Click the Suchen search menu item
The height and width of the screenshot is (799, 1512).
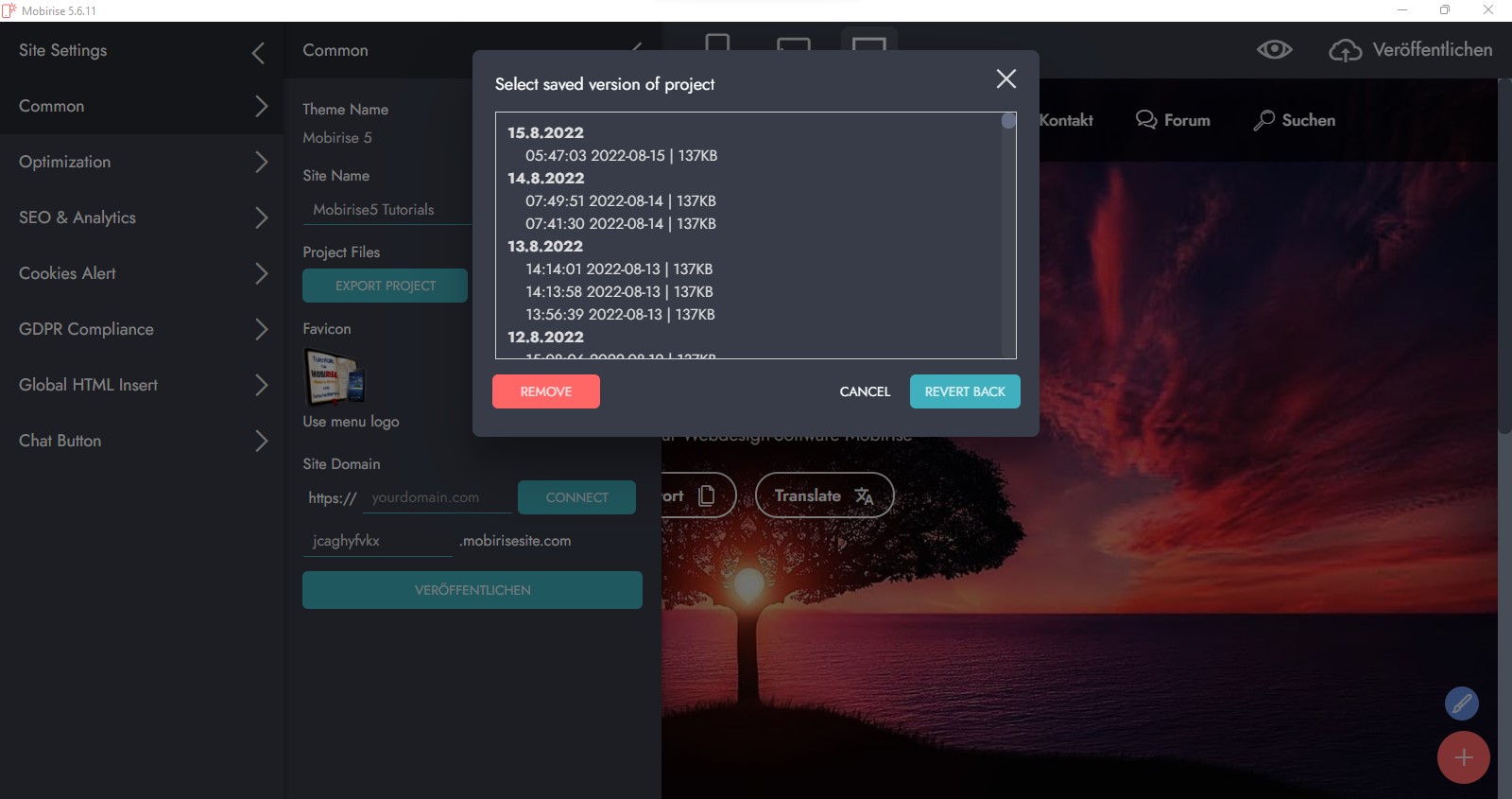1295,120
